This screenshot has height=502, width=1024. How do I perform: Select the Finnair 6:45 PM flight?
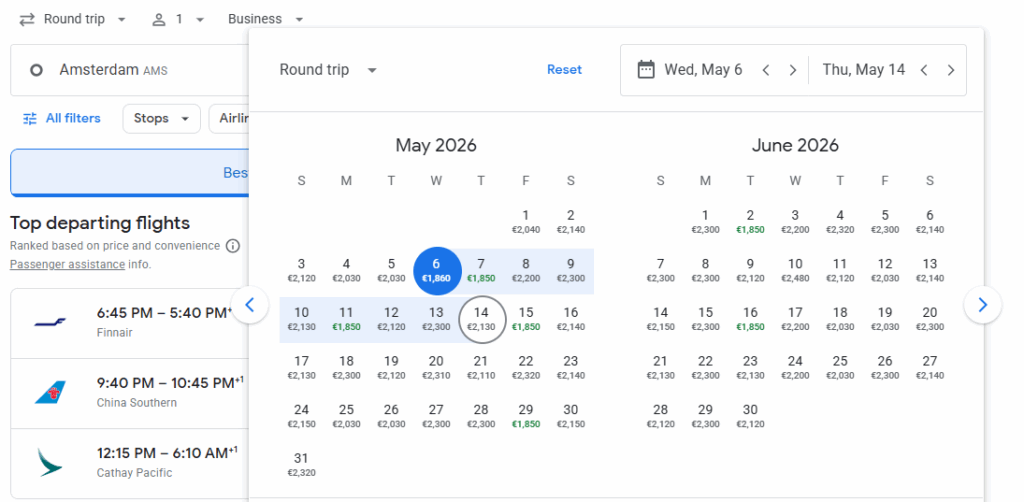(130, 322)
